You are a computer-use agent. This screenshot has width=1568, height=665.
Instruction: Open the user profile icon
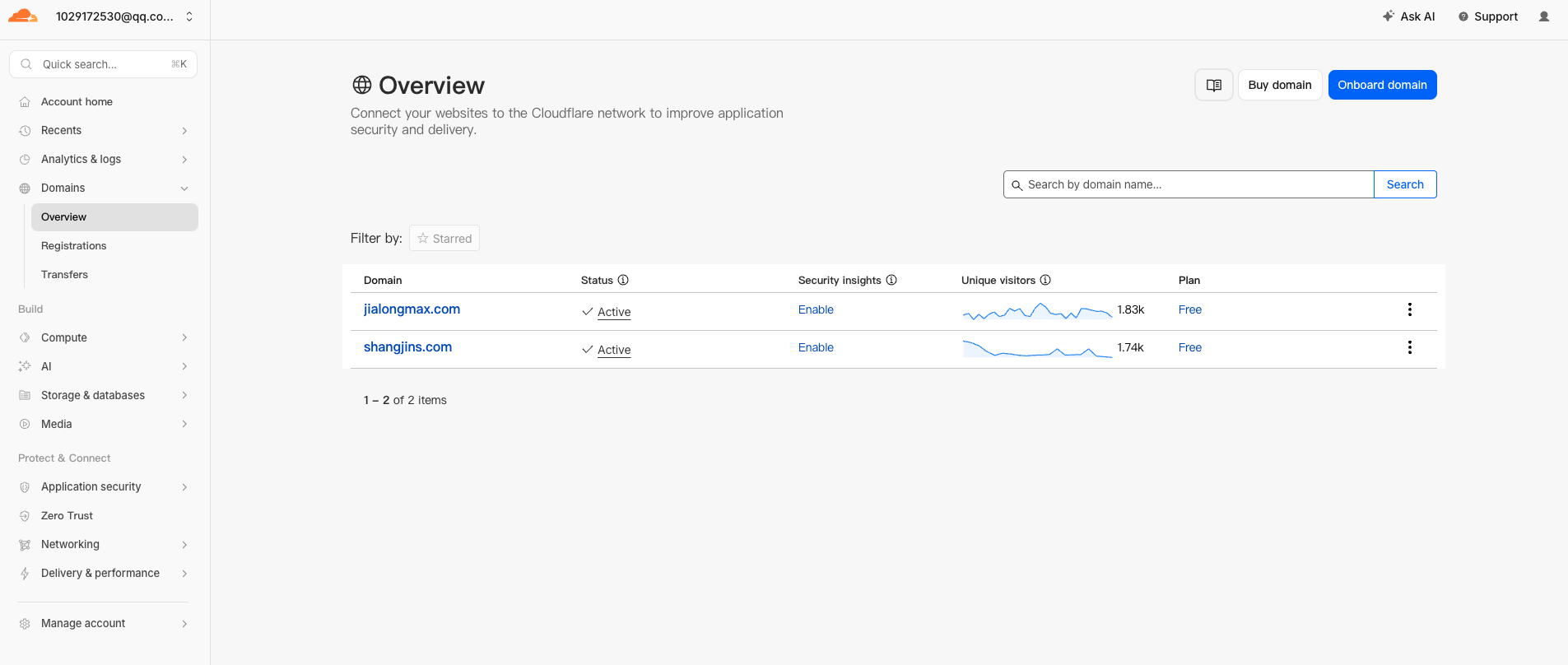(1543, 16)
